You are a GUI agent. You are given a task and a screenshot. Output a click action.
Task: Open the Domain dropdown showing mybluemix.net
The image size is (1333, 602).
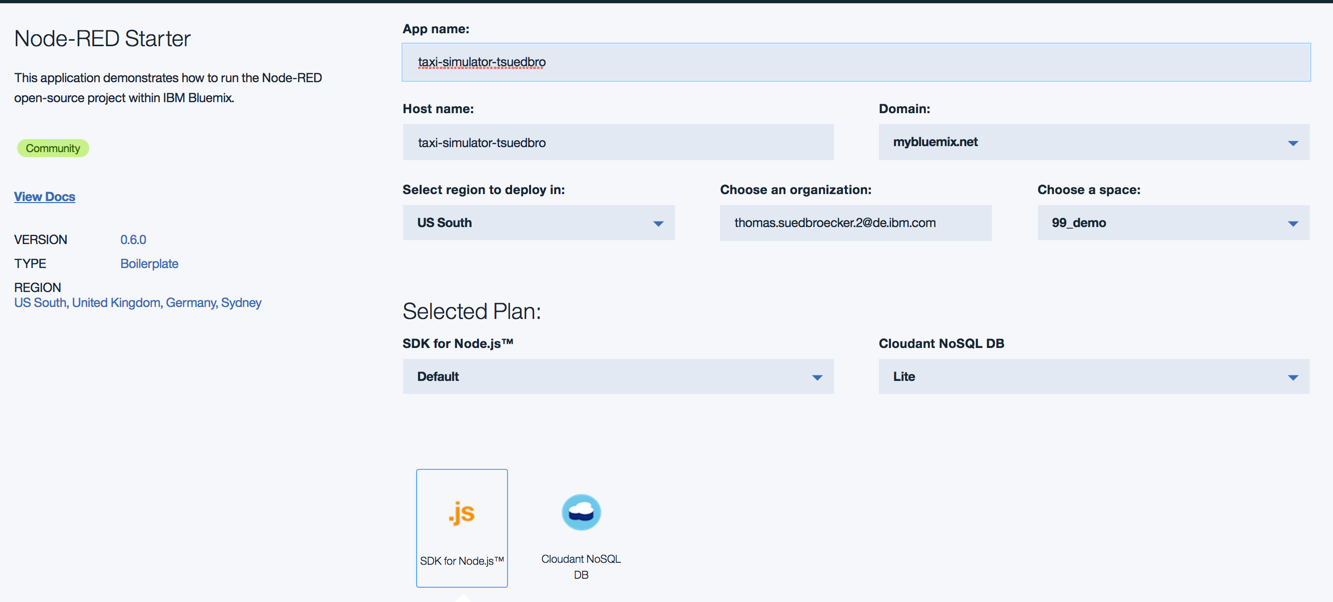[1094, 142]
